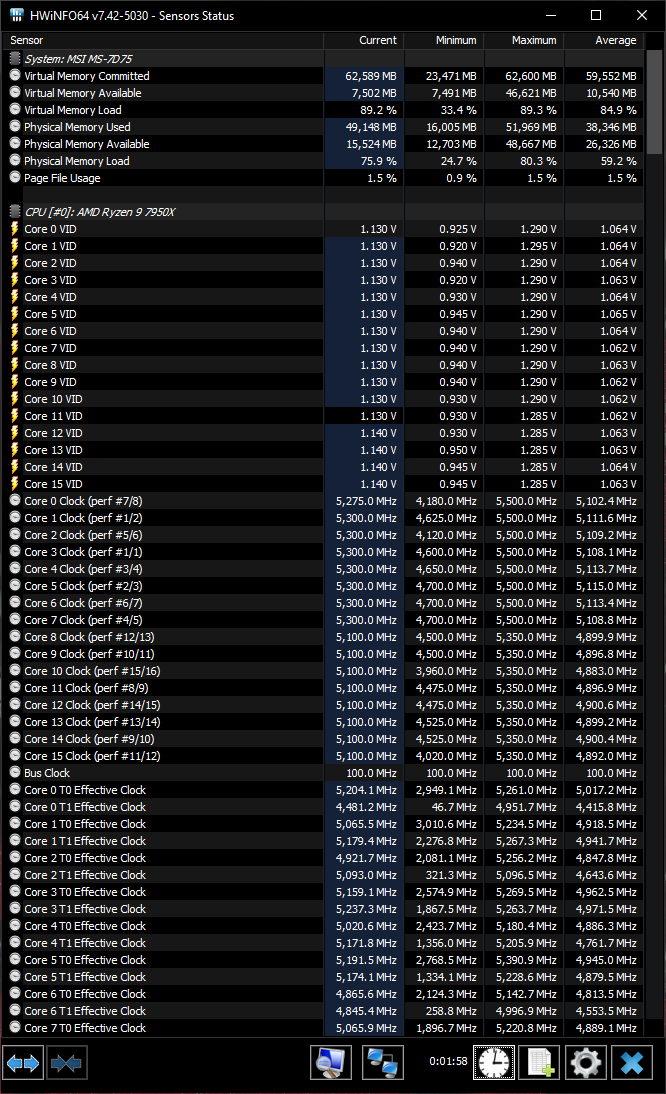Select the Core 11 VID row
The height and width of the screenshot is (1094, 666).
click(323, 416)
